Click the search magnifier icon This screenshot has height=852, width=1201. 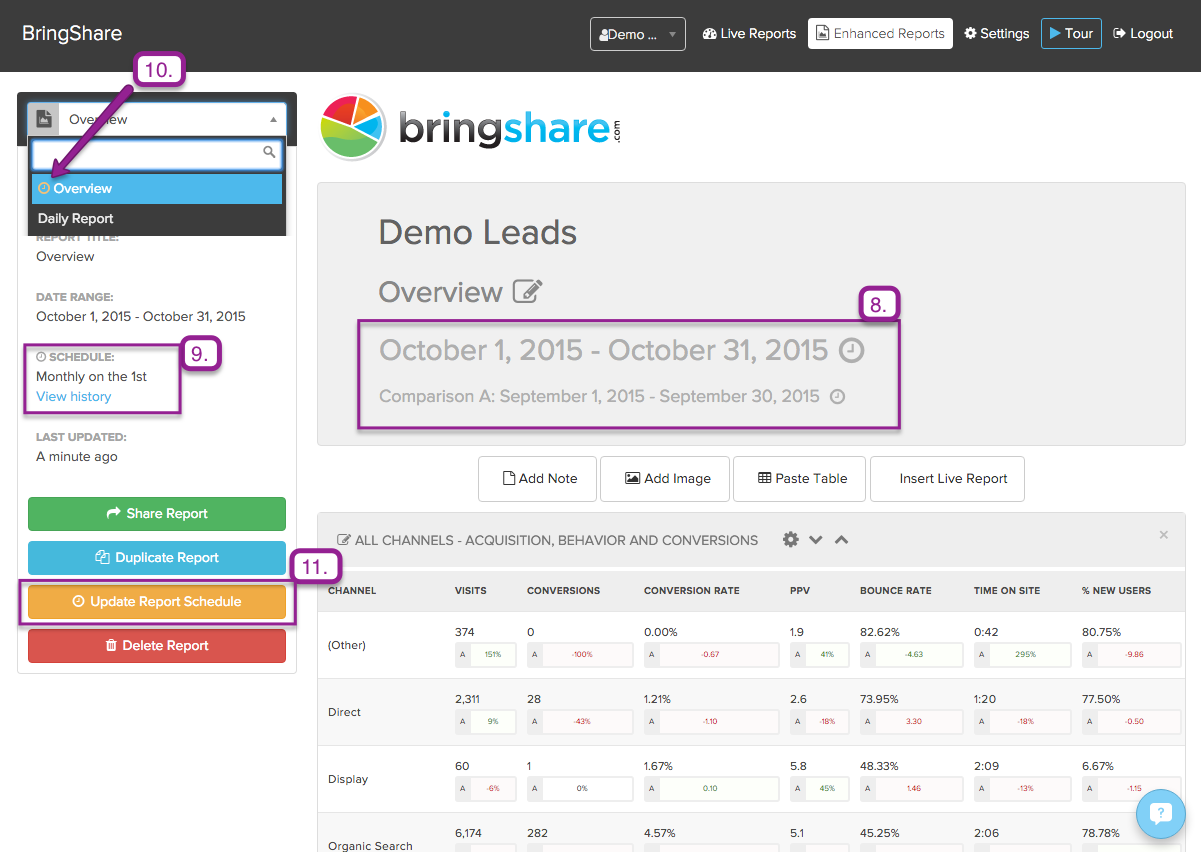(x=269, y=153)
